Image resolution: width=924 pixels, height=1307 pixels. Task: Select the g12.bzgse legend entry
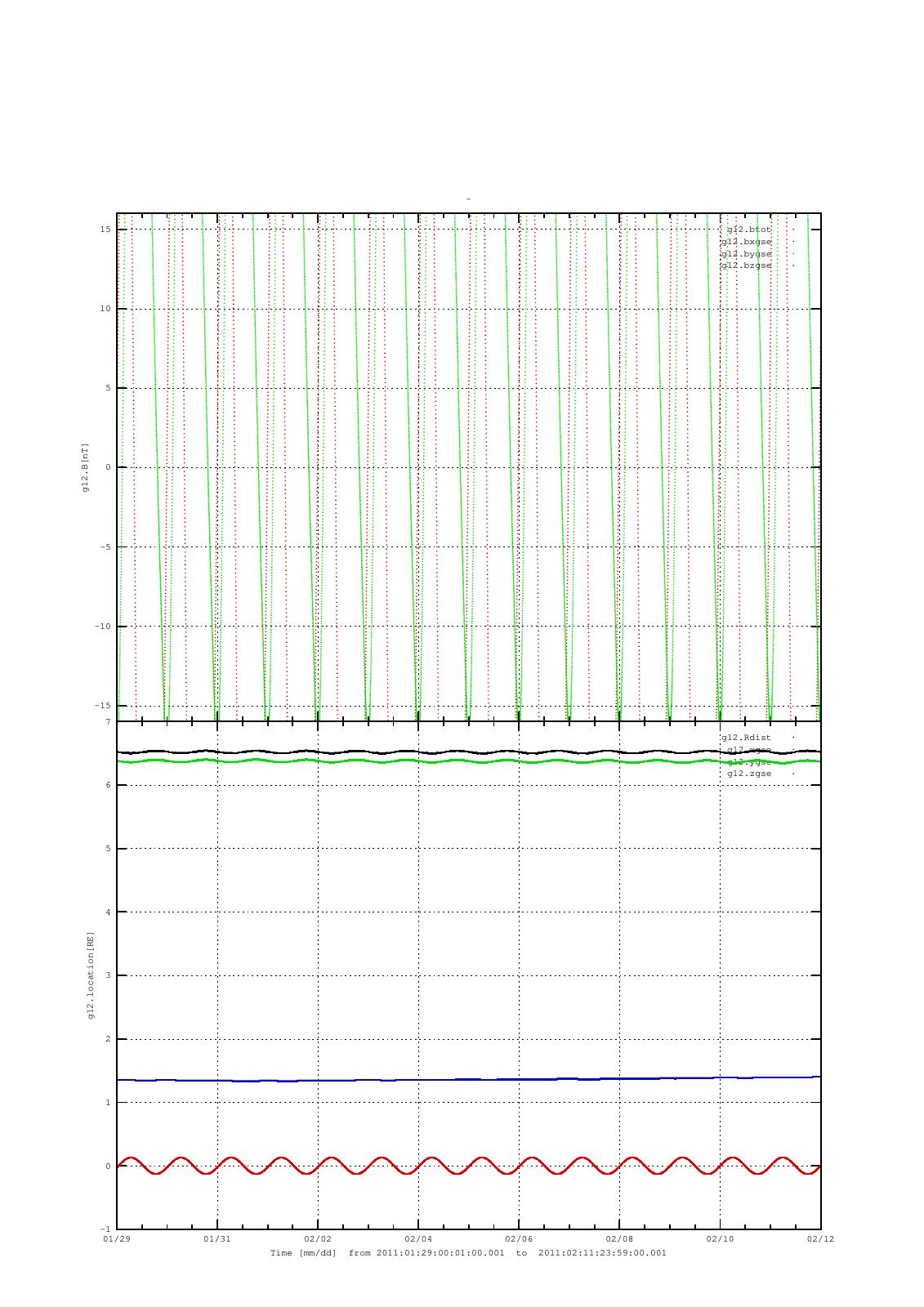pyautogui.click(x=747, y=265)
